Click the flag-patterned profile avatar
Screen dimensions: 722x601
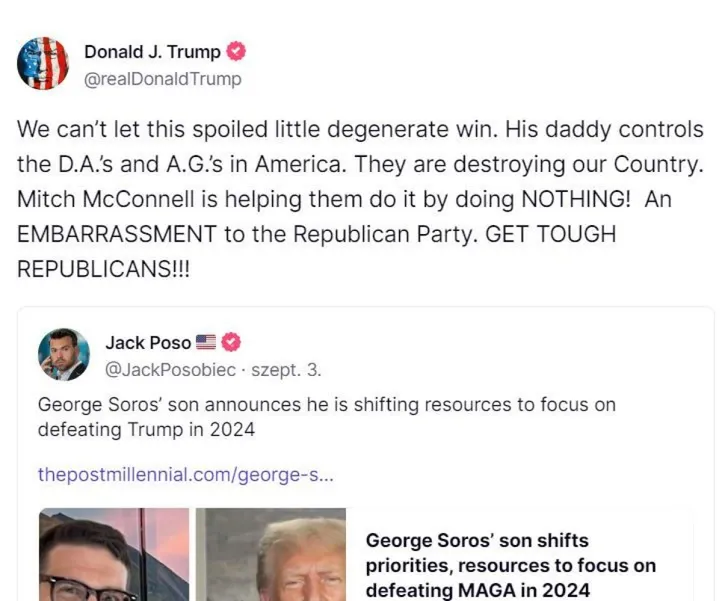pos(43,63)
